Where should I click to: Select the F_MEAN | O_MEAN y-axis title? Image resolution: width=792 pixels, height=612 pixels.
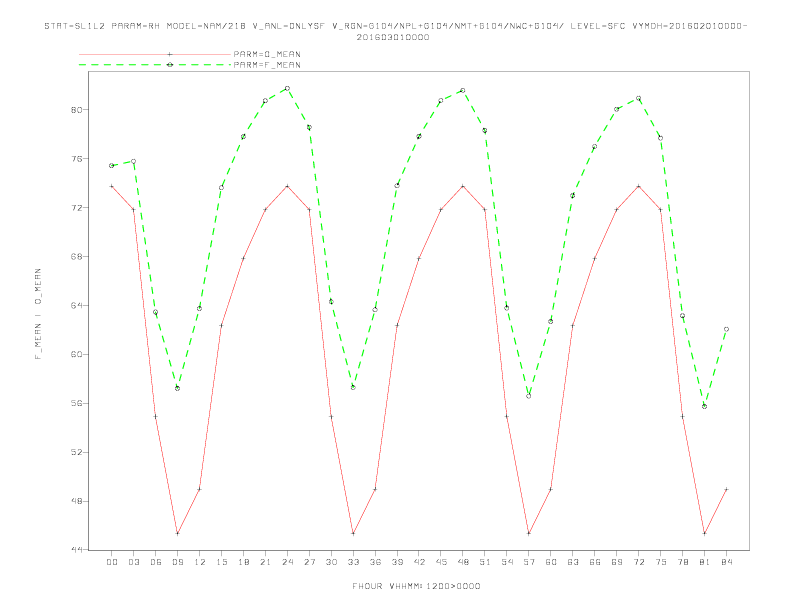pyautogui.click(x=38, y=314)
